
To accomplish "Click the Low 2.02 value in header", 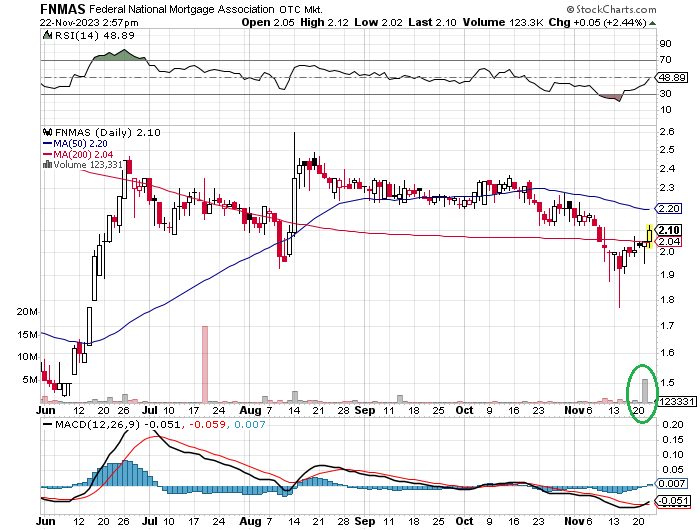I will click(379, 22).
